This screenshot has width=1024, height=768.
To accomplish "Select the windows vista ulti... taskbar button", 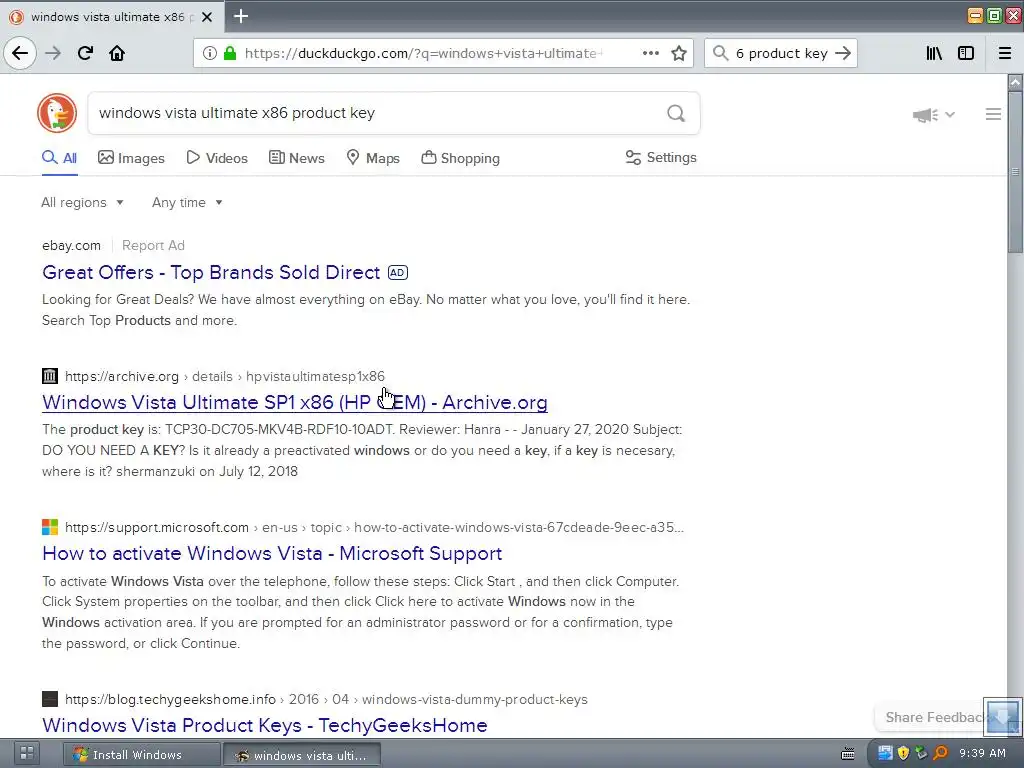I will click(302, 755).
